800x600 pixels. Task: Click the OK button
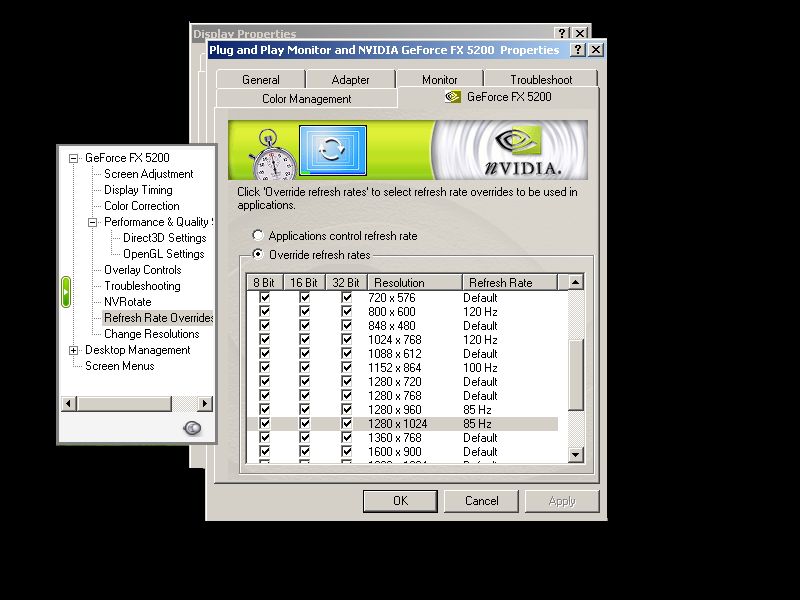[x=401, y=501]
